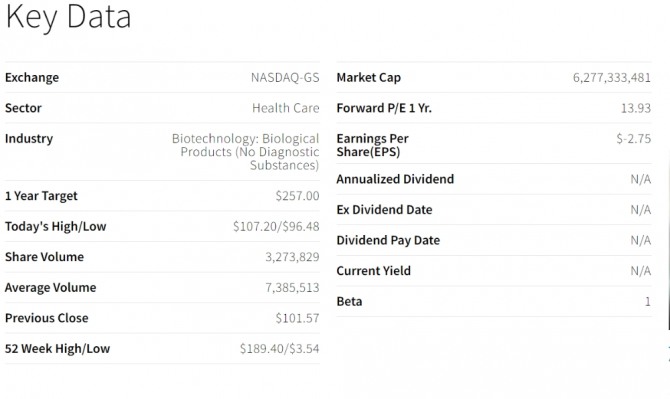Select the Average Volume value 7,385,513
Image resolution: width=670 pixels, height=399 pixels.
(292, 288)
